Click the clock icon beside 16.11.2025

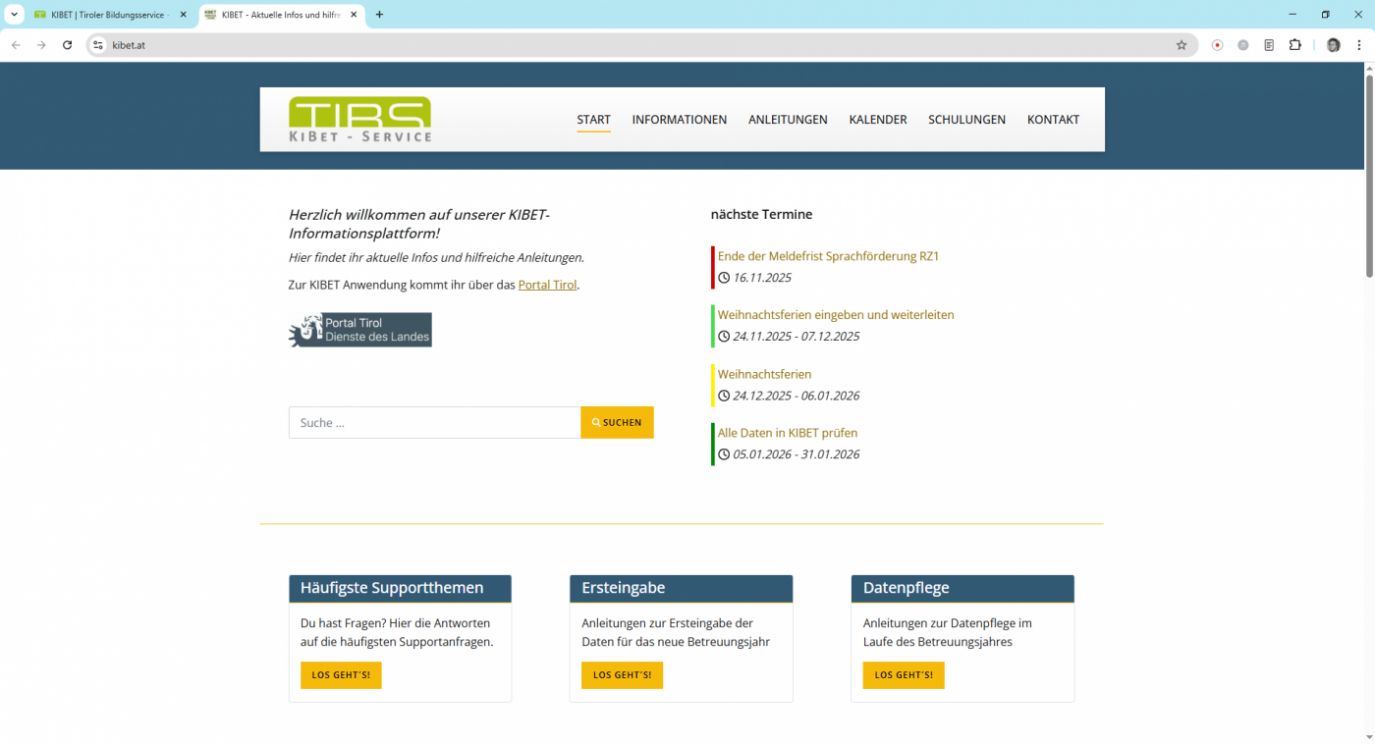(724, 277)
